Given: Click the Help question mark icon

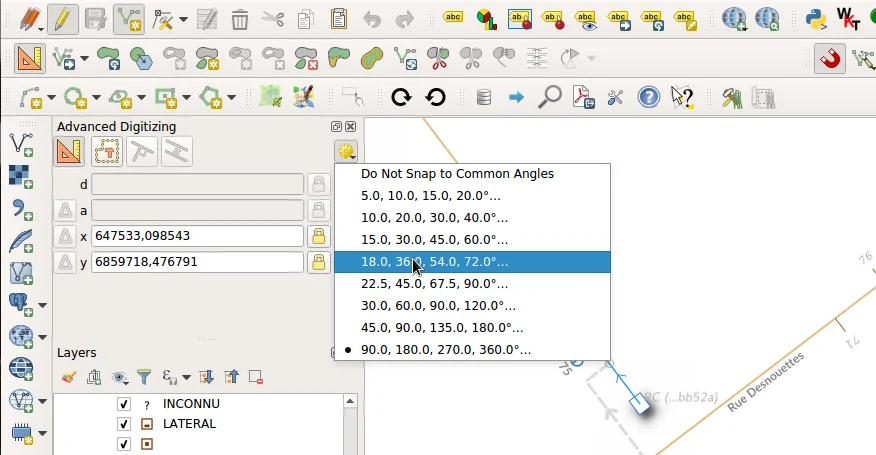Looking at the screenshot, I should tap(648, 97).
